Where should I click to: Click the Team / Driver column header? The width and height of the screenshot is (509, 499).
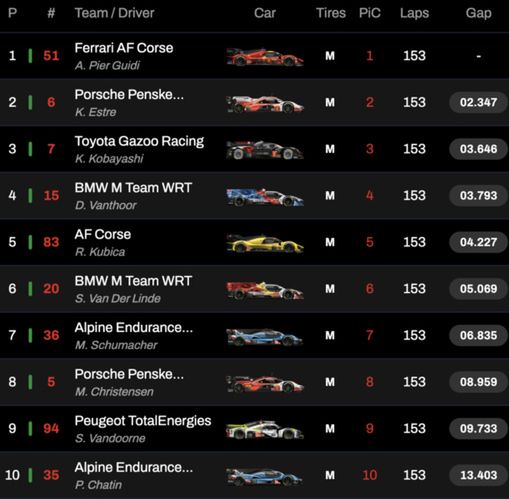tap(114, 13)
